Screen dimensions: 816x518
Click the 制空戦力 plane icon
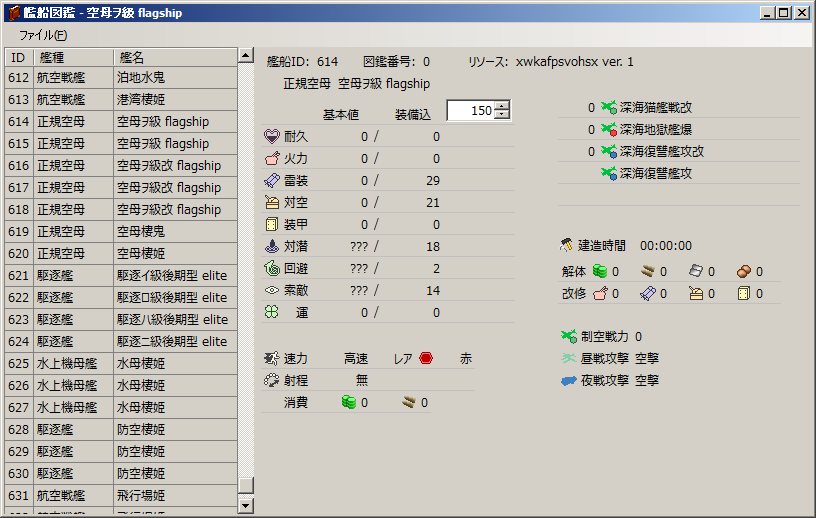pos(569,337)
